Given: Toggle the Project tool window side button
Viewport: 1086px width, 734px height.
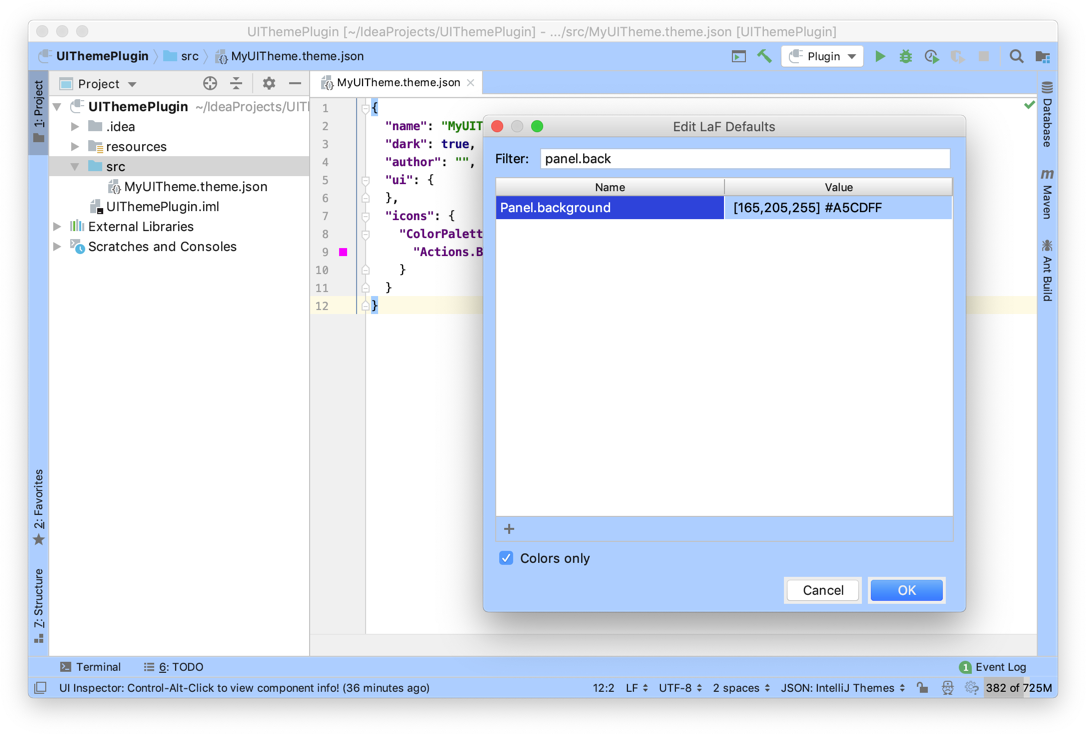Looking at the screenshot, I should point(39,111).
